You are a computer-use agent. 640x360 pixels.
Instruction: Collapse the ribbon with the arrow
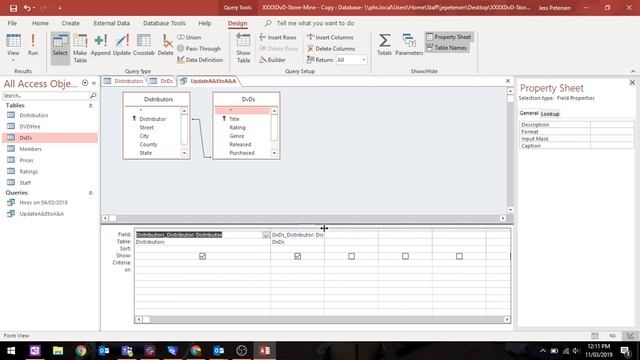[x=633, y=71]
